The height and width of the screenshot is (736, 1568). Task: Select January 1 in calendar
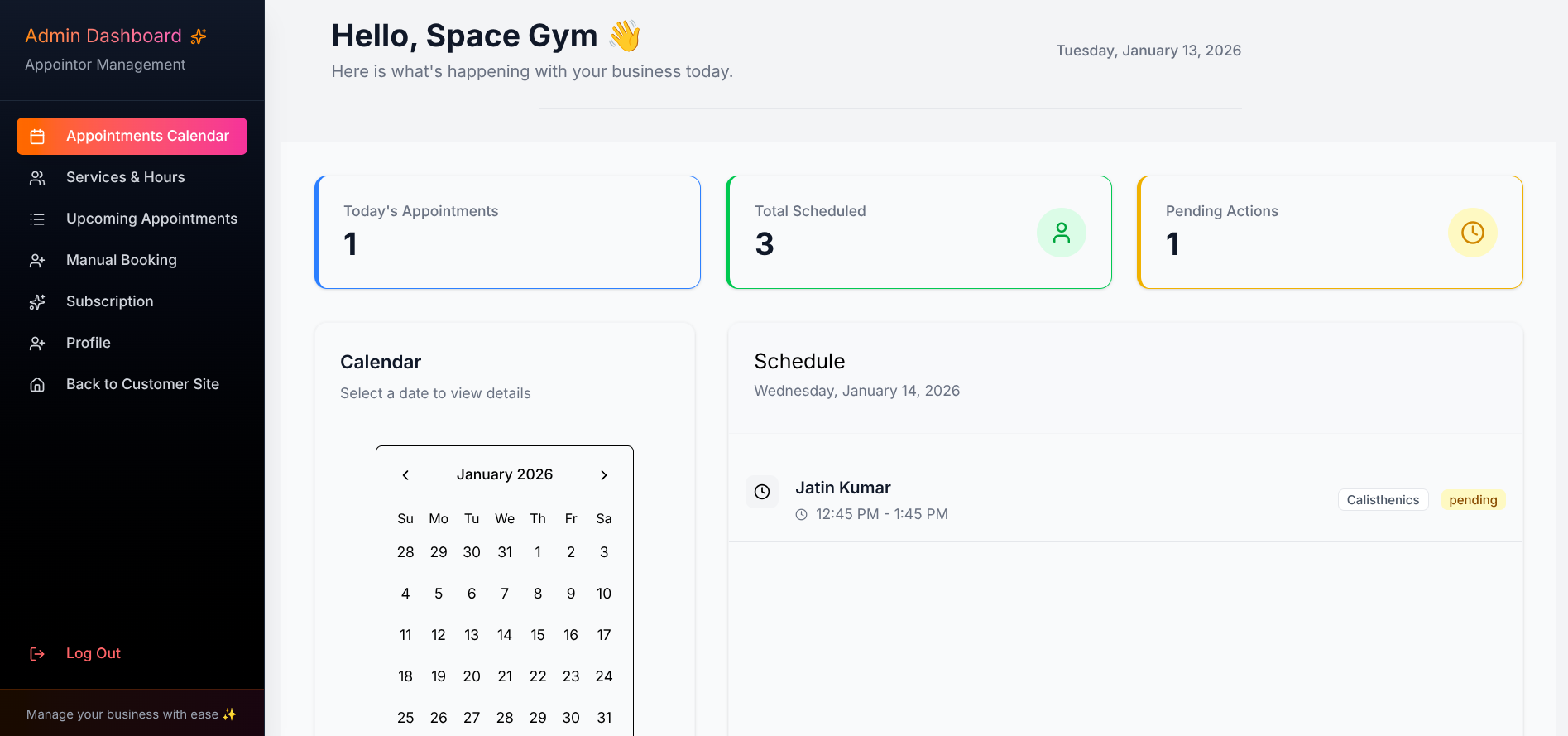(538, 552)
